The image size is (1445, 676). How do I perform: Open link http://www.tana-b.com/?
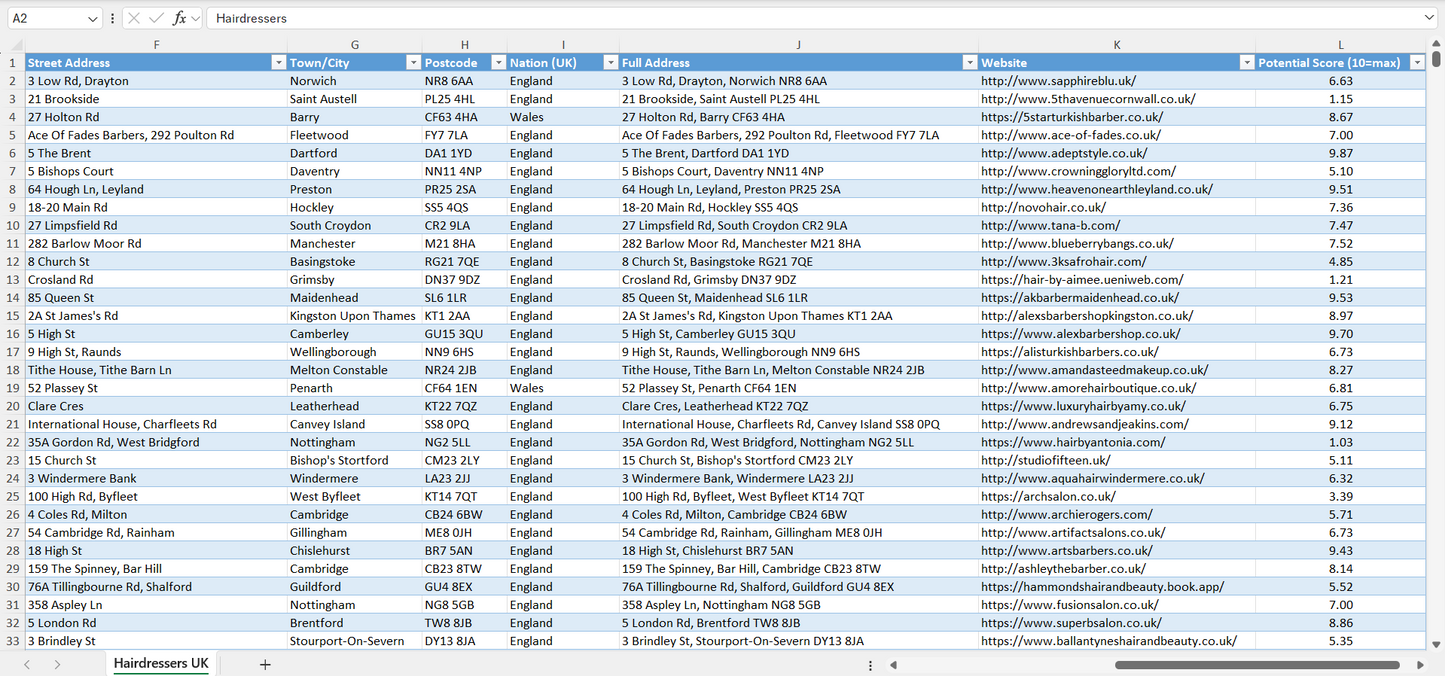pyautogui.click(x=1050, y=225)
